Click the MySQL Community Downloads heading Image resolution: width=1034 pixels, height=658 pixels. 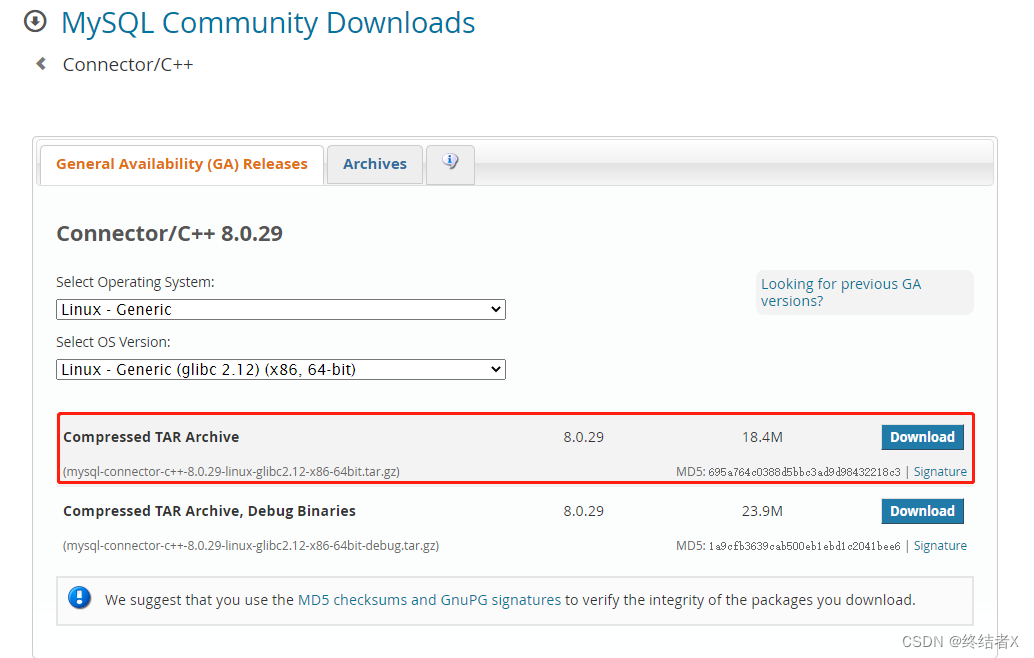268,22
